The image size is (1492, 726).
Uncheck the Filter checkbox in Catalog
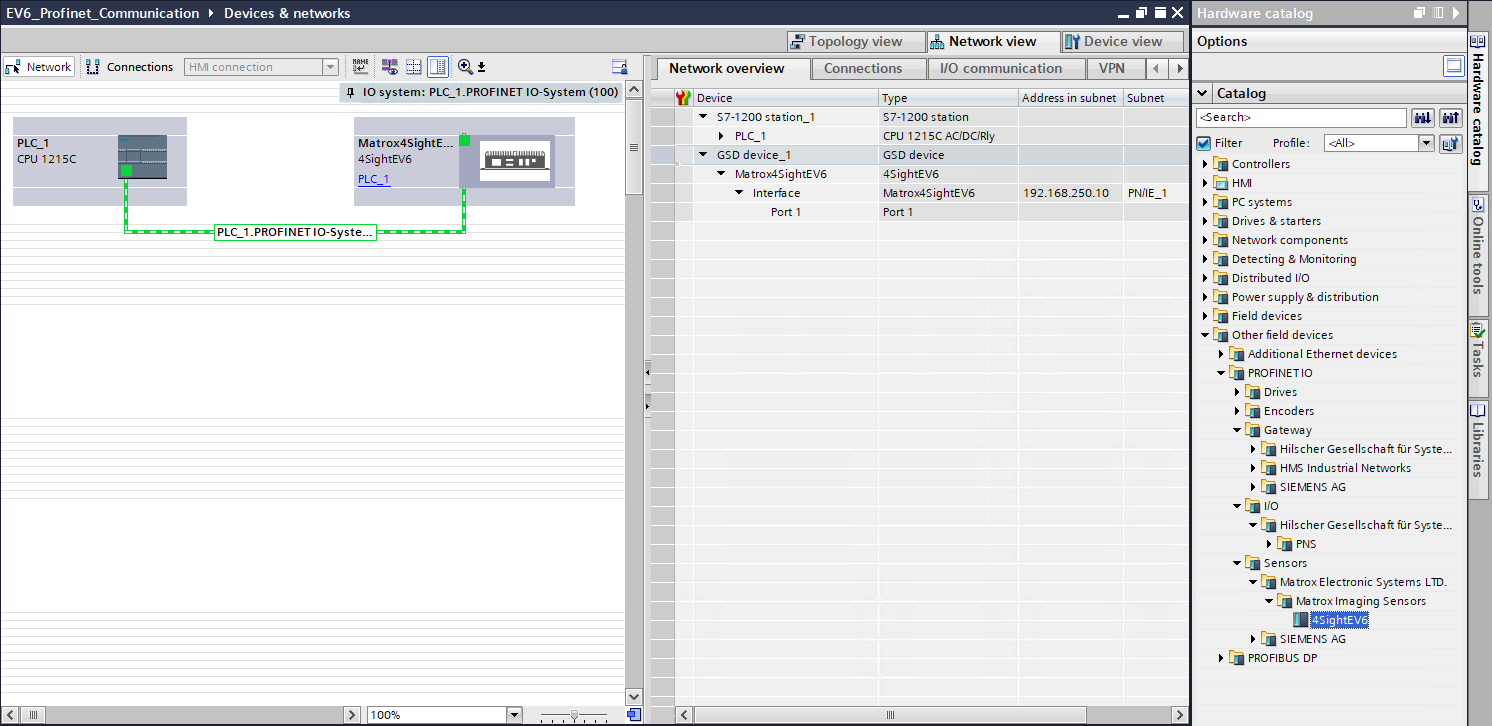click(1204, 143)
